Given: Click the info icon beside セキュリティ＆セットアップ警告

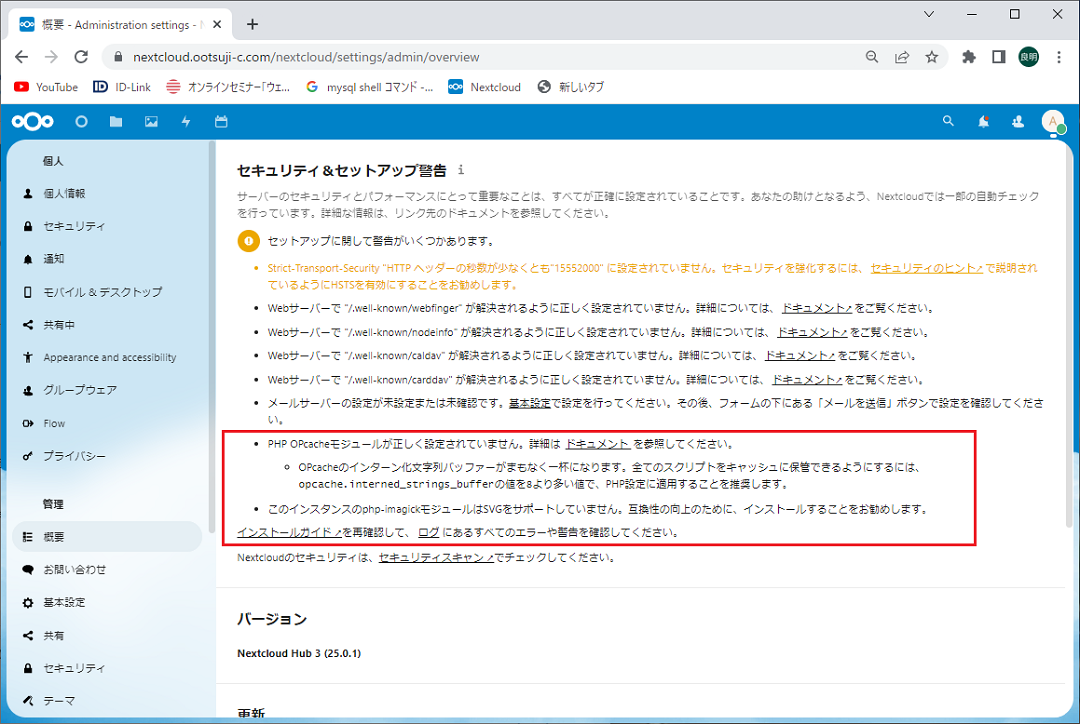Looking at the screenshot, I should pos(460,170).
